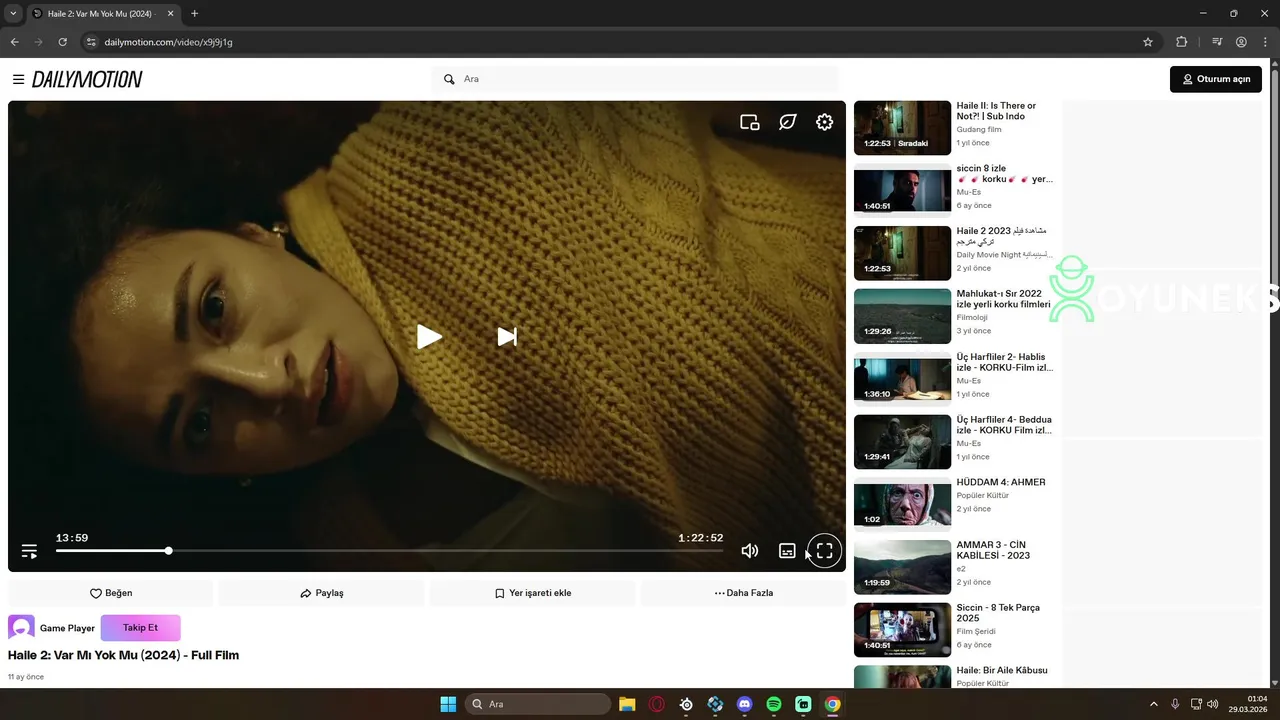Open File Explorer from taskbar
This screenshot has width=1280, height=720.
627,704
